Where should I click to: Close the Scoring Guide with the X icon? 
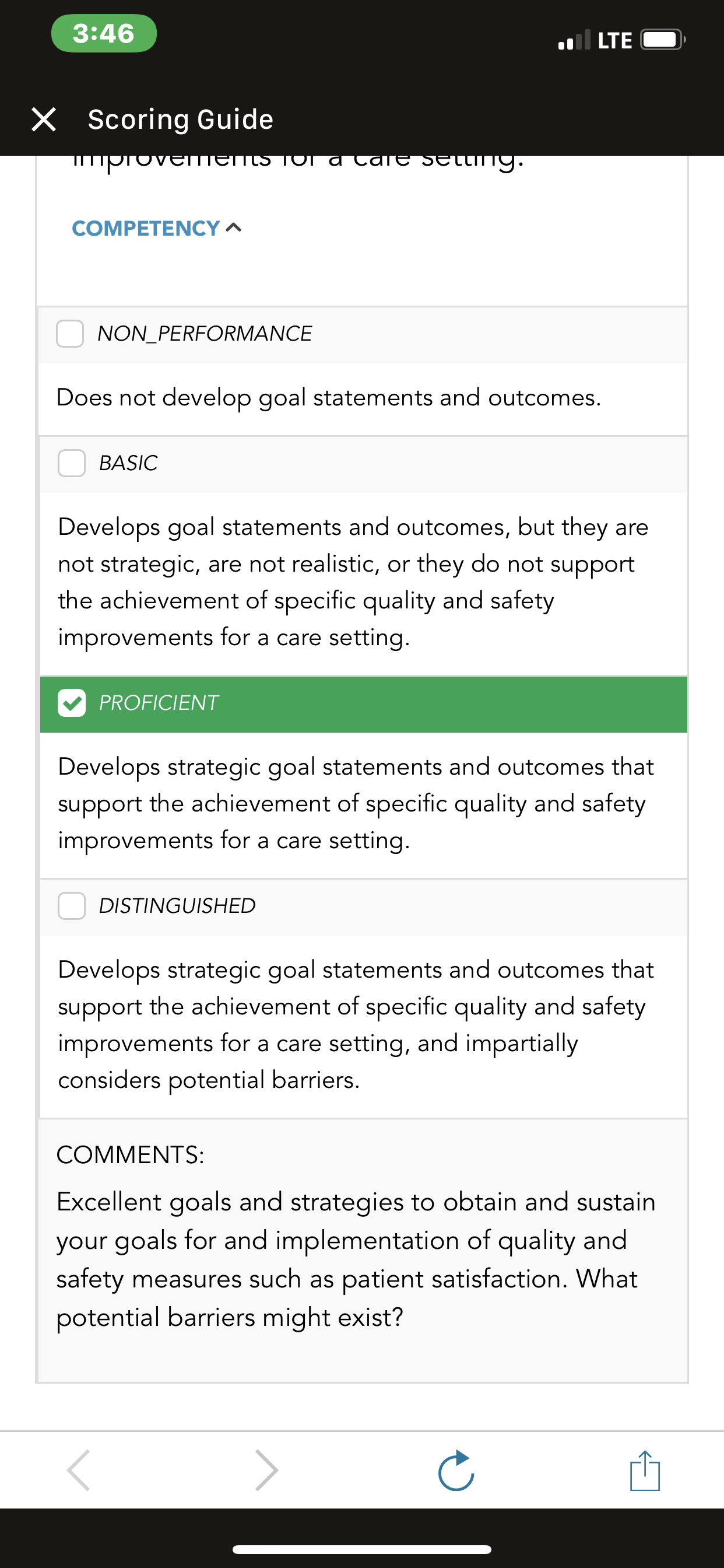44,120
